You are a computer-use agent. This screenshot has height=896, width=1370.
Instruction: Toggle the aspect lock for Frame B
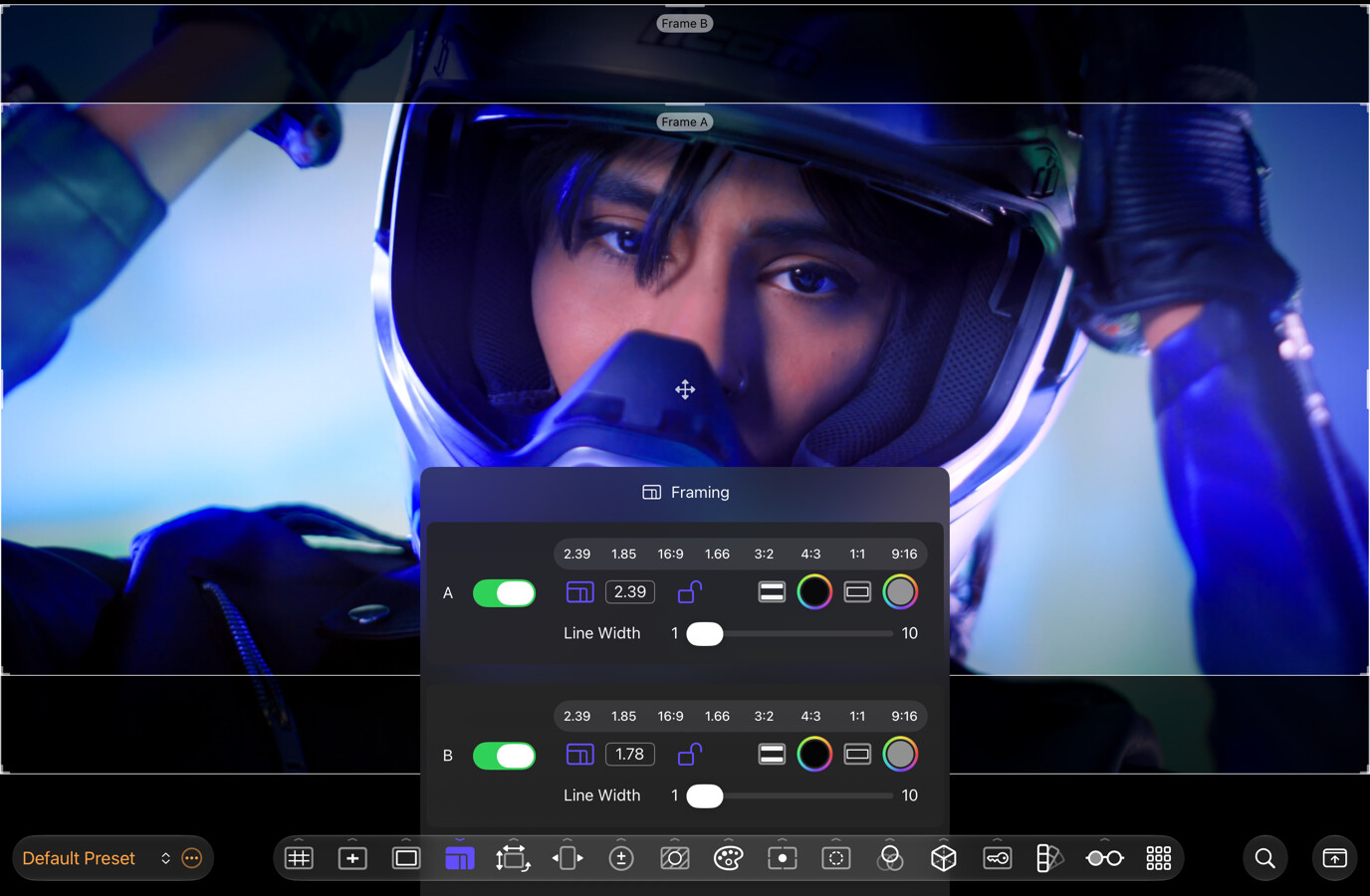690,755
